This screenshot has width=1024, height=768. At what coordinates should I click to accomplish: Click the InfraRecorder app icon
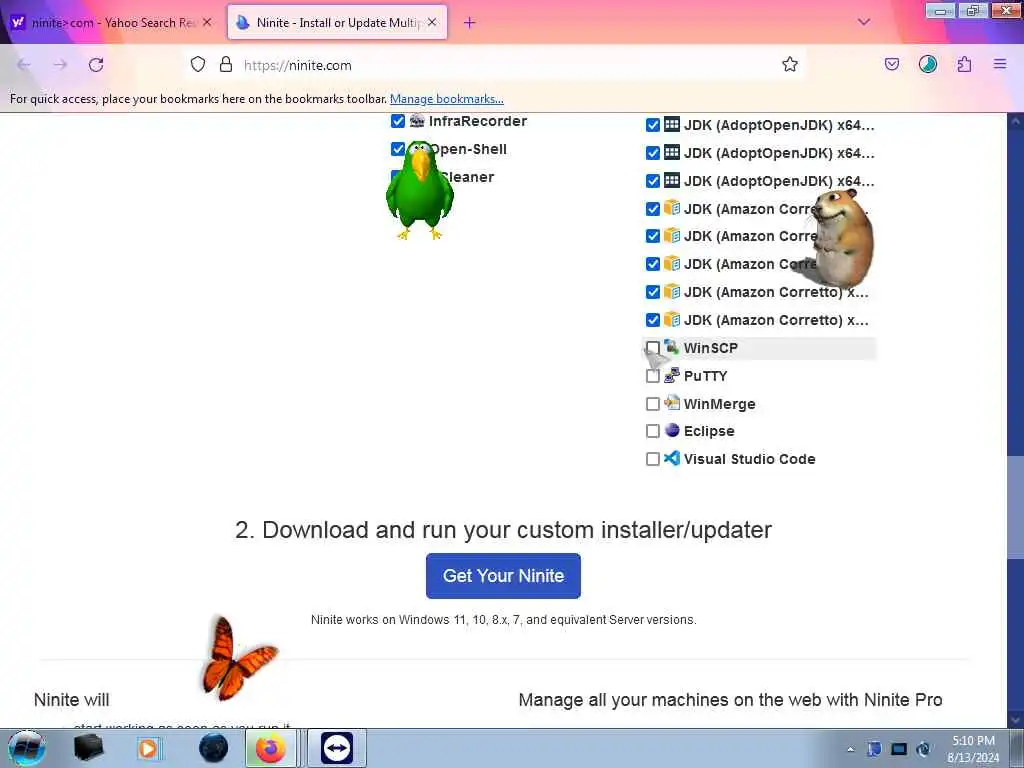(x=417, y=121)
